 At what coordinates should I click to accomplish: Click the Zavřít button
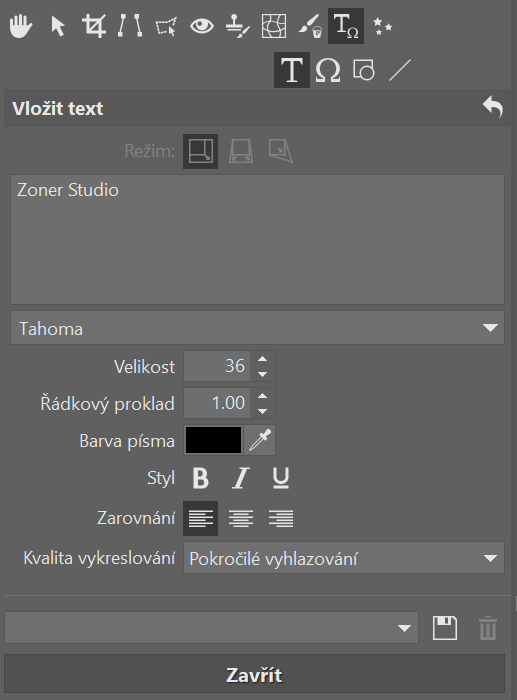[254, 675]
